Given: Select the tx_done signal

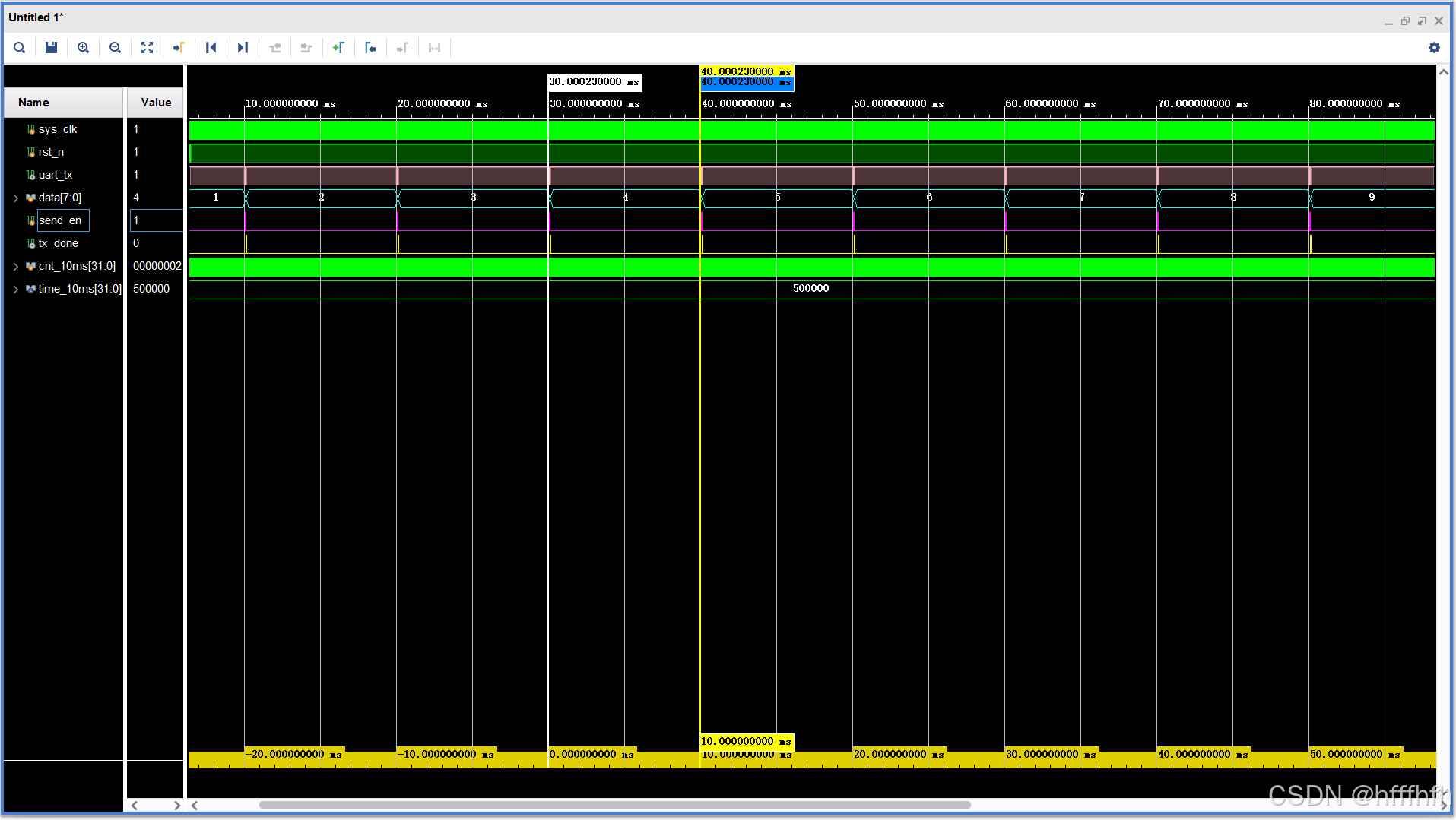Looking at the screenshot, I should [59, 243].
